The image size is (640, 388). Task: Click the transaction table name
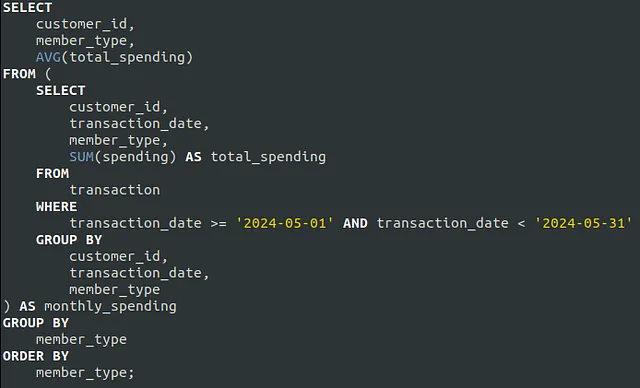pos(115,190)
